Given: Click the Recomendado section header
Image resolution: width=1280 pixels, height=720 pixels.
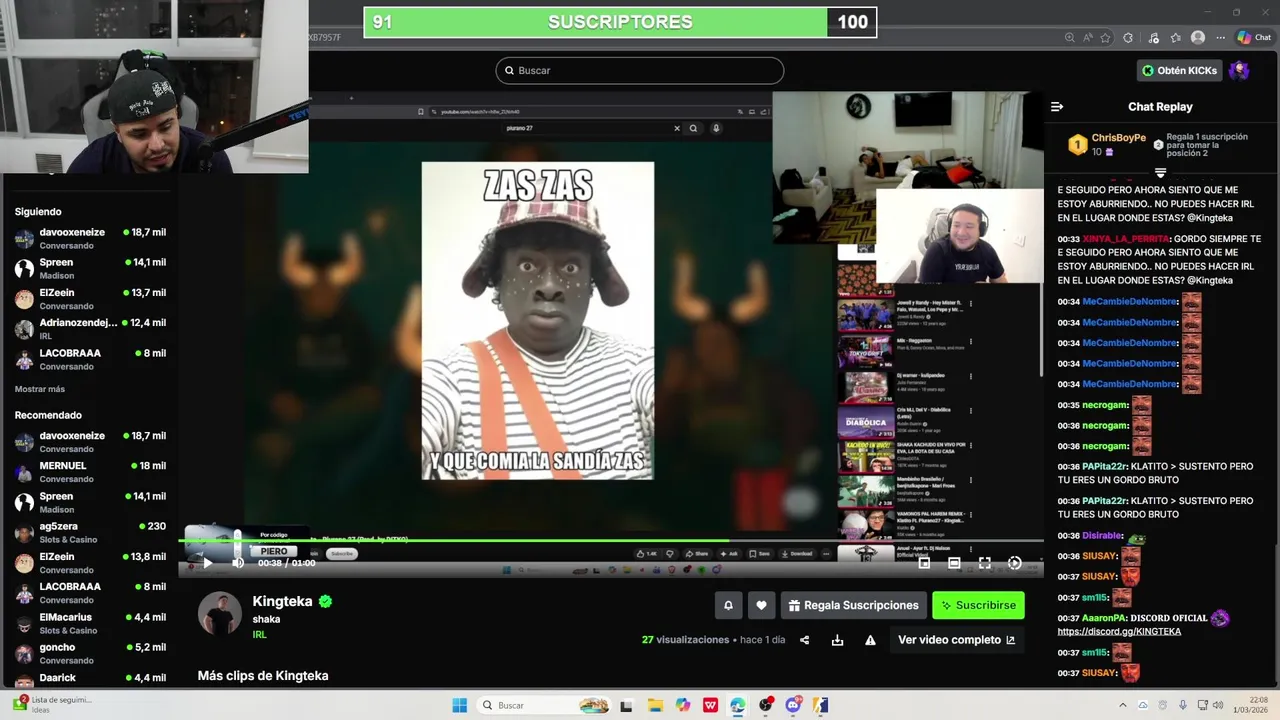Looking at the screenshot, I should [48, 415].
